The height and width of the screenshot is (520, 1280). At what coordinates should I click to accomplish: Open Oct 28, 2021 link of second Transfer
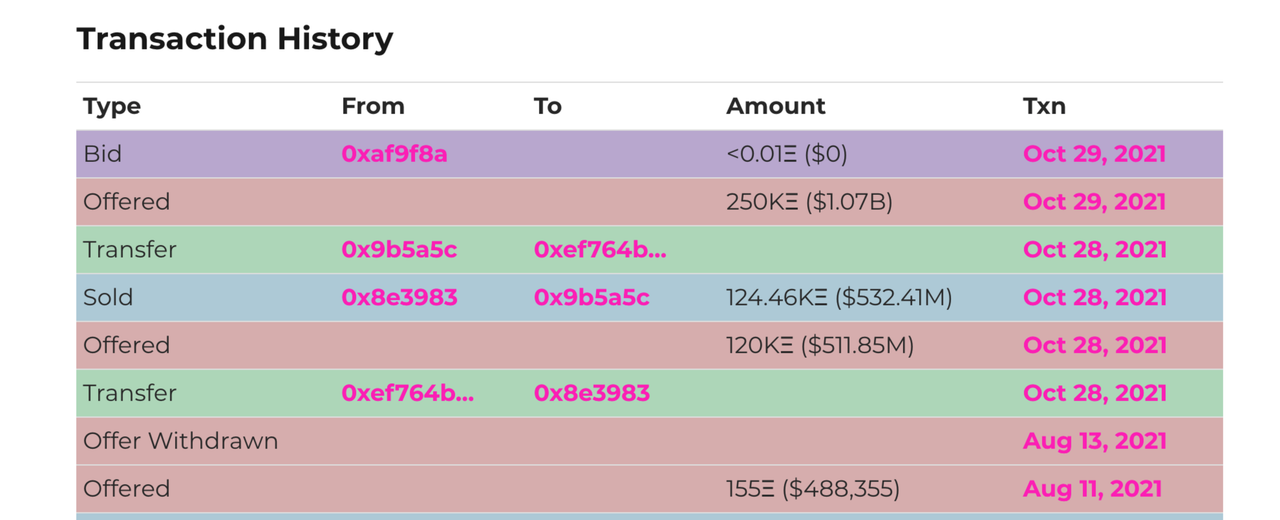point(1094,393)
